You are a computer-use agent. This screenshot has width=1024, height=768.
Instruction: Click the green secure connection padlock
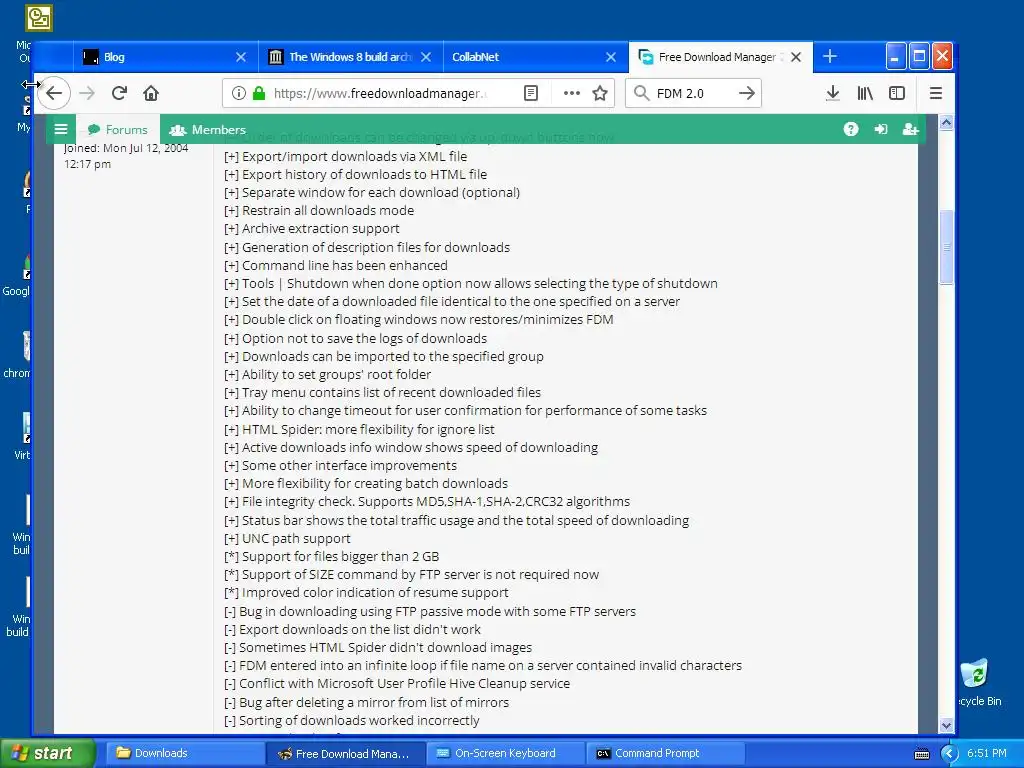(259, 93)
